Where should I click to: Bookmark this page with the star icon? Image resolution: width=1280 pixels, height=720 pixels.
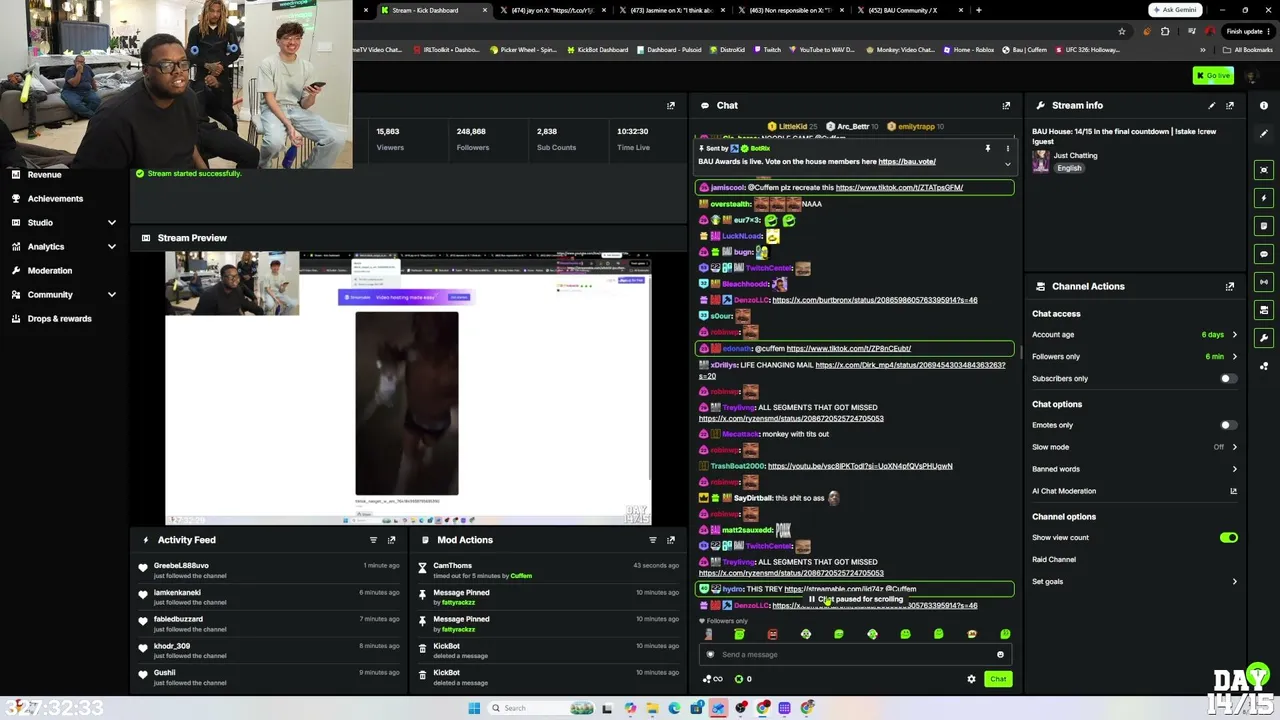tap(1122, 31)
